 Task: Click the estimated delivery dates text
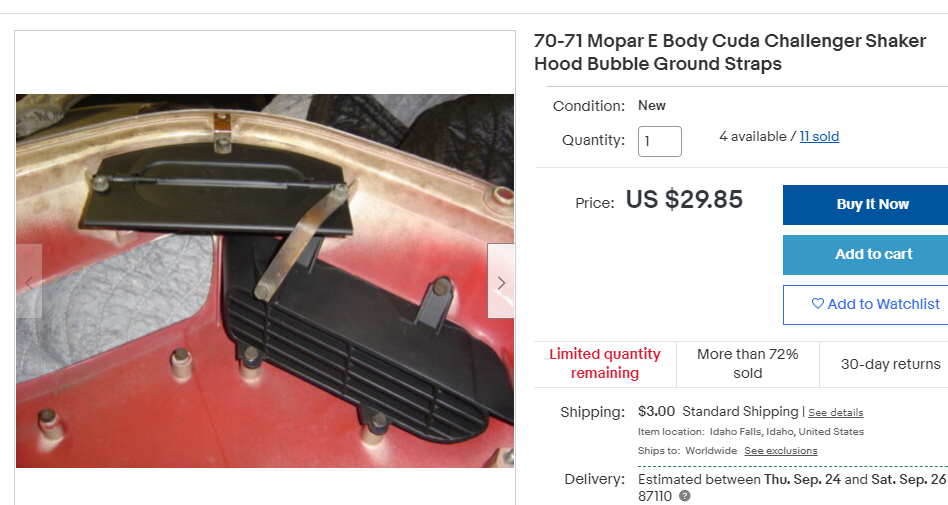pos(792,479)
